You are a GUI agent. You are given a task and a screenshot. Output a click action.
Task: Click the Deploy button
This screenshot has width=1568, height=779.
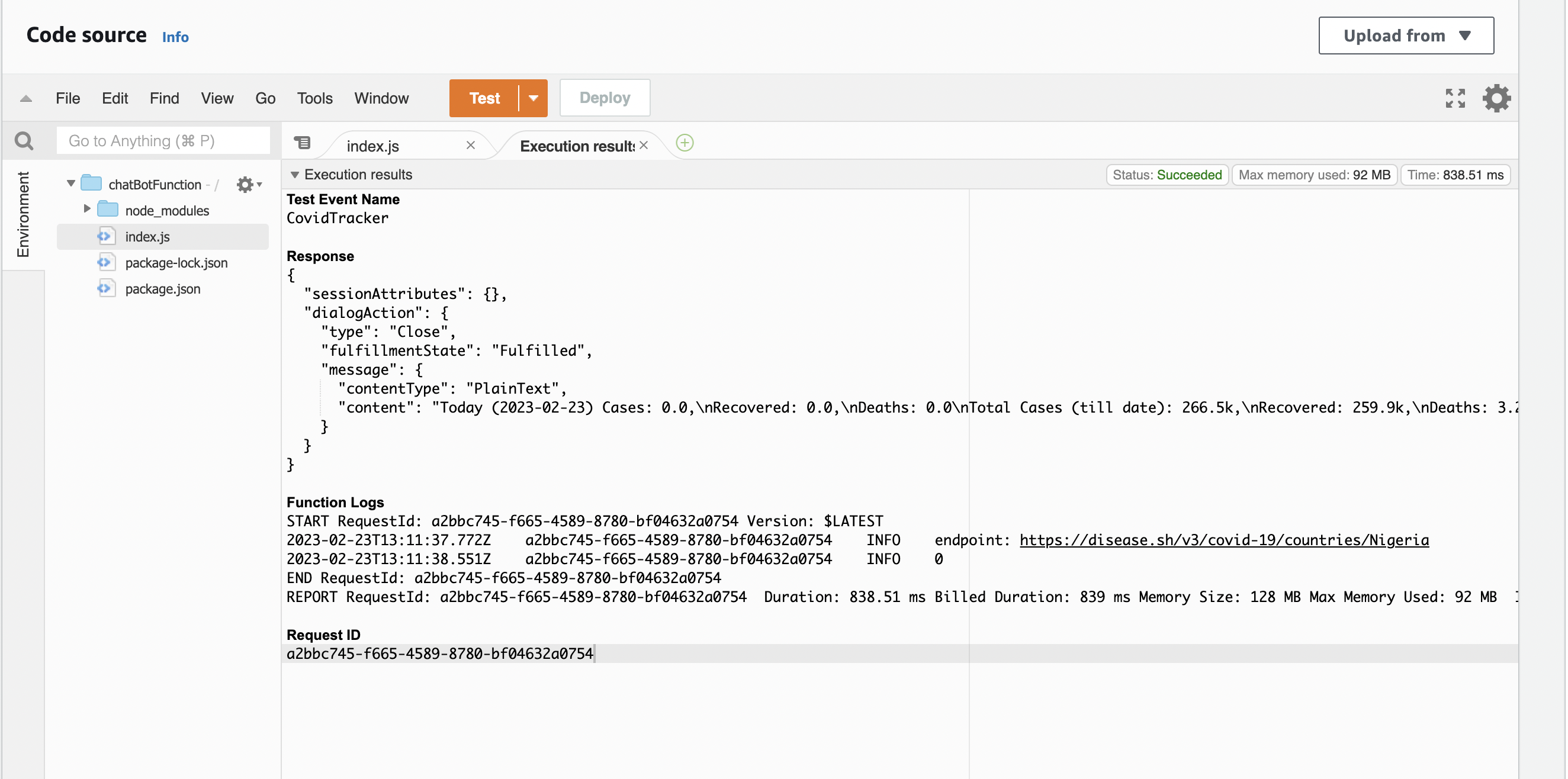pos(603,97)
